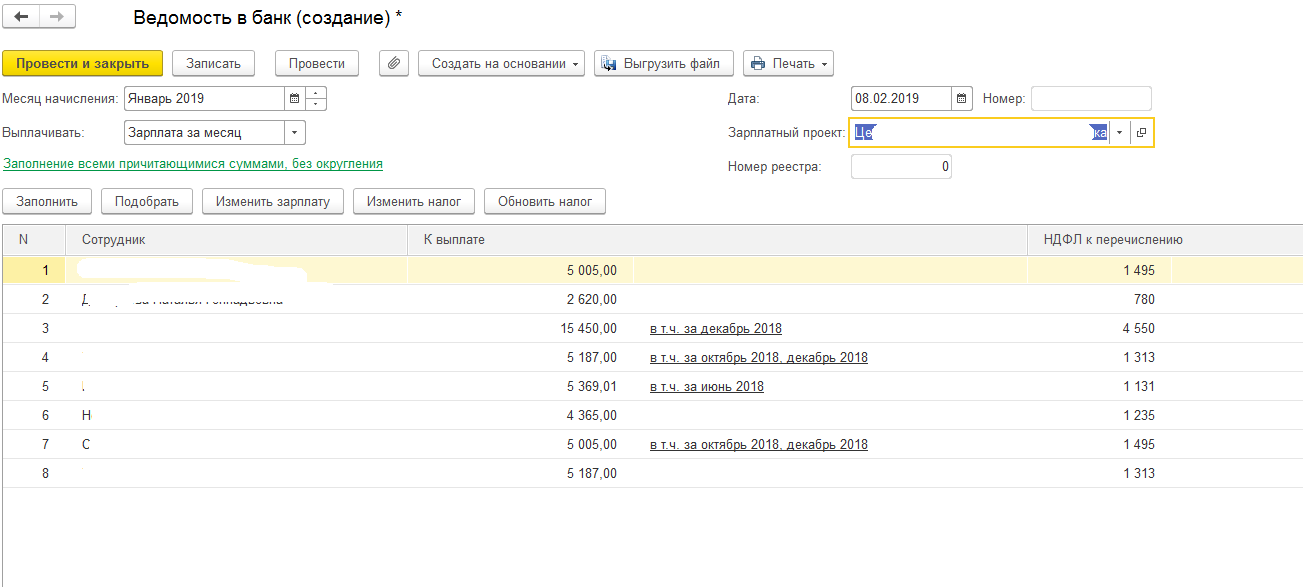Open calendar for Месяц начисления
Image resolution: width=1303 pixels, height=587 pixels.
pyautogui.click(x=294, y=99)
